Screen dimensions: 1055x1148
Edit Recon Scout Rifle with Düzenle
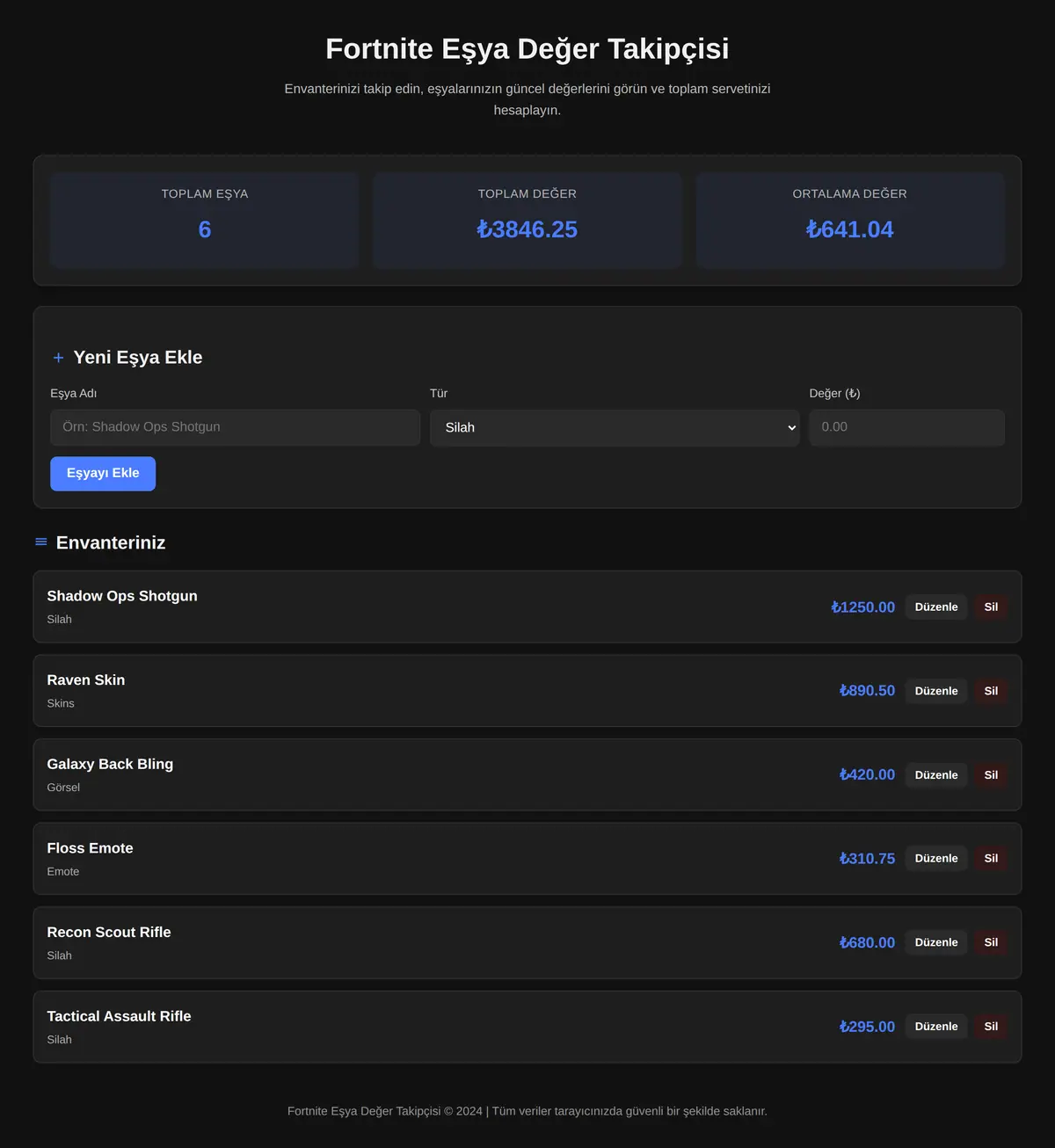(936, 943)
